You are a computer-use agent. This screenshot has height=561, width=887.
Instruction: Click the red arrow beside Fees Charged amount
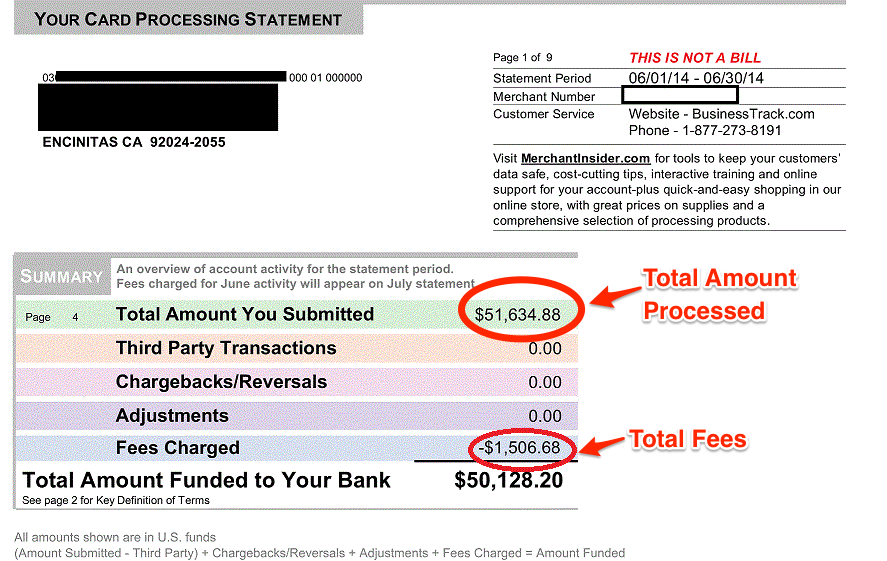[x=602, y=444]
